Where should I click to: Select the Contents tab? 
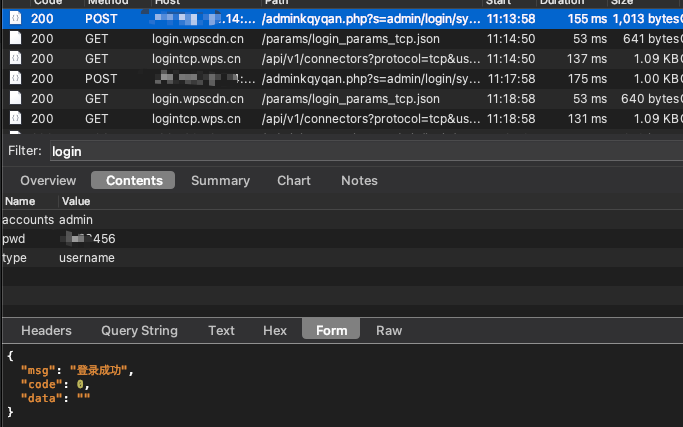click(x=133, y=180)
